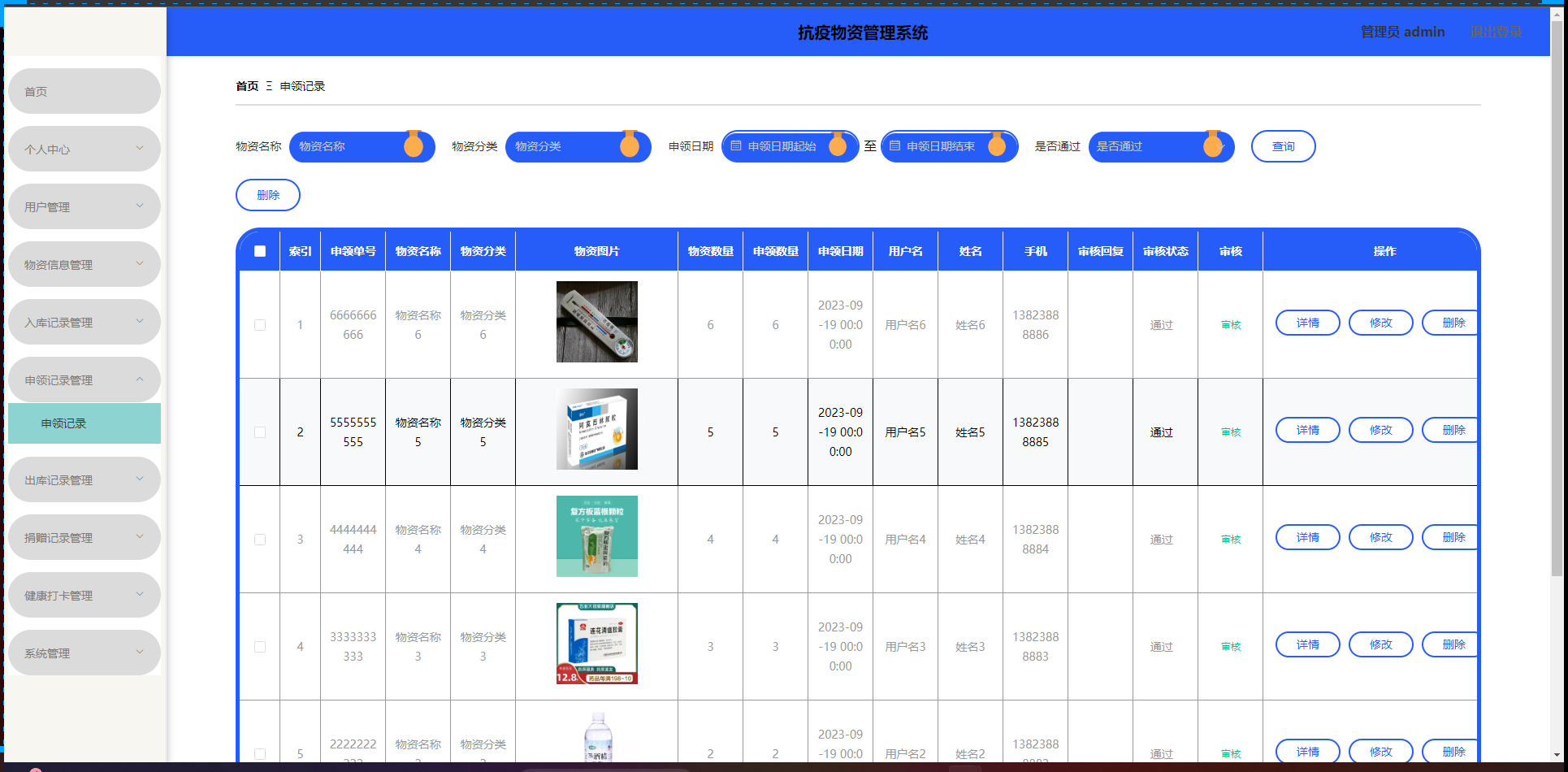Check the row with 申领单号 6666666666
This screenshot has width=1568, height=772.
[260, 325]
